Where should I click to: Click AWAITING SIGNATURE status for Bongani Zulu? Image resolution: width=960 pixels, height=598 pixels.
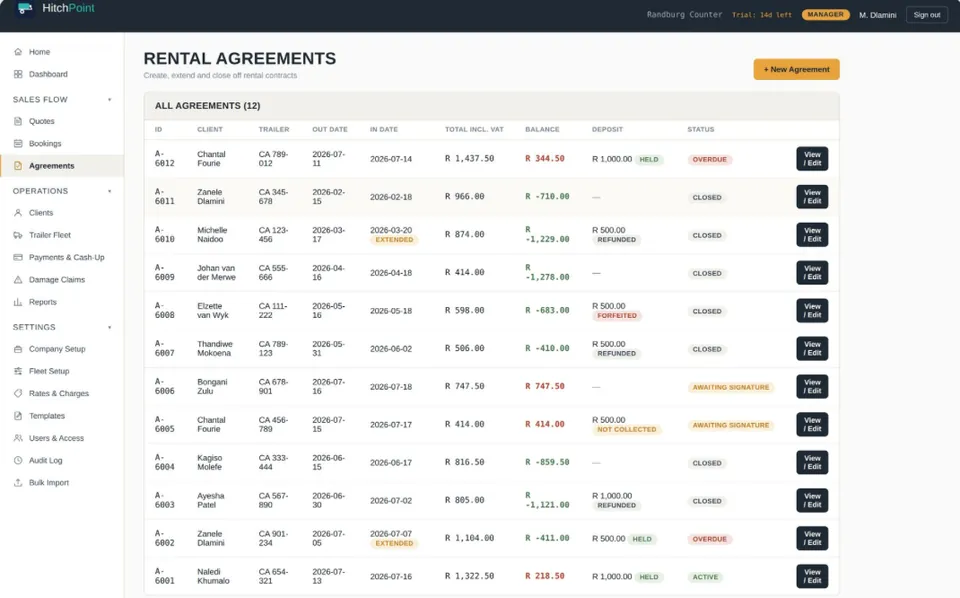click(730, 387)
